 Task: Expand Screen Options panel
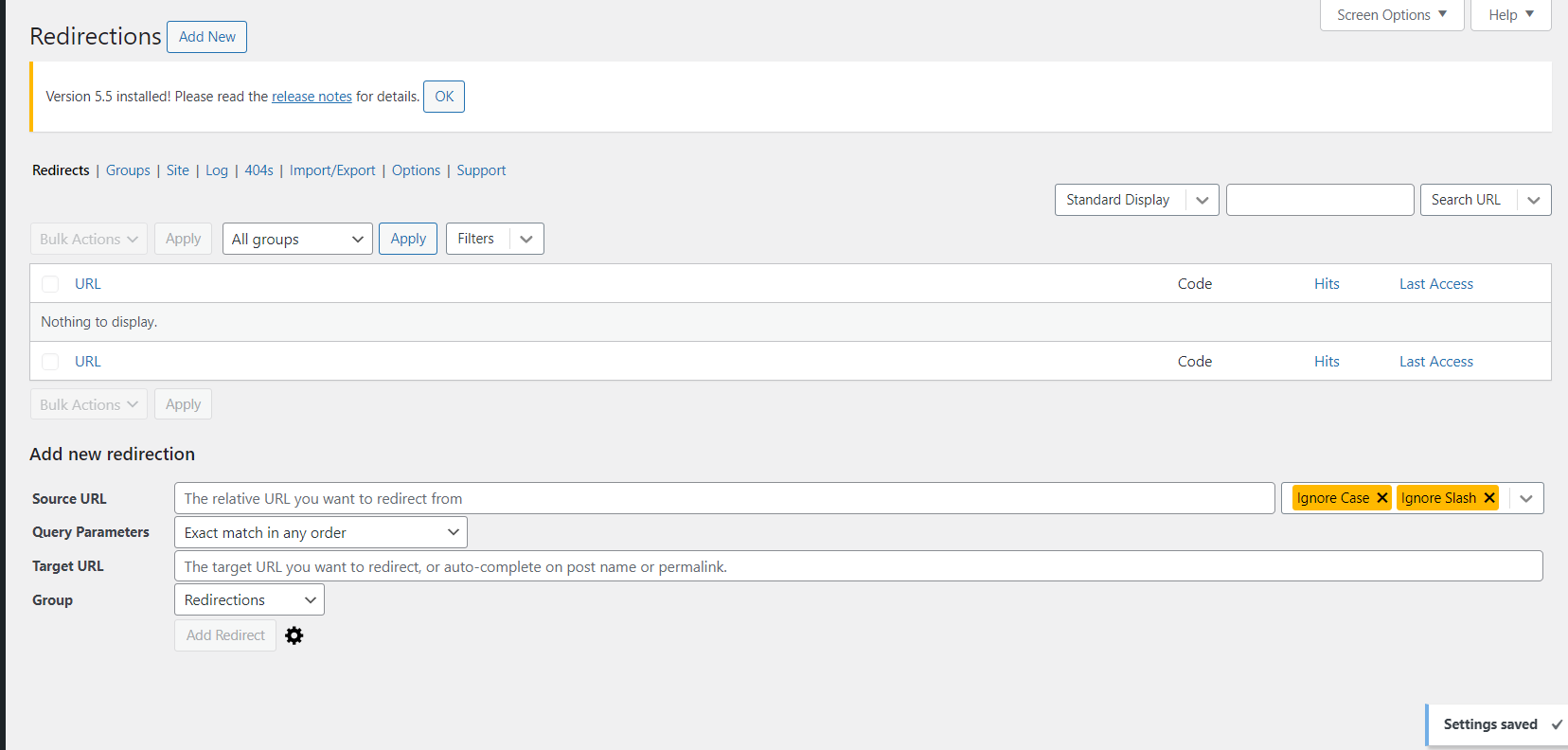click(x=1391, y=15)
